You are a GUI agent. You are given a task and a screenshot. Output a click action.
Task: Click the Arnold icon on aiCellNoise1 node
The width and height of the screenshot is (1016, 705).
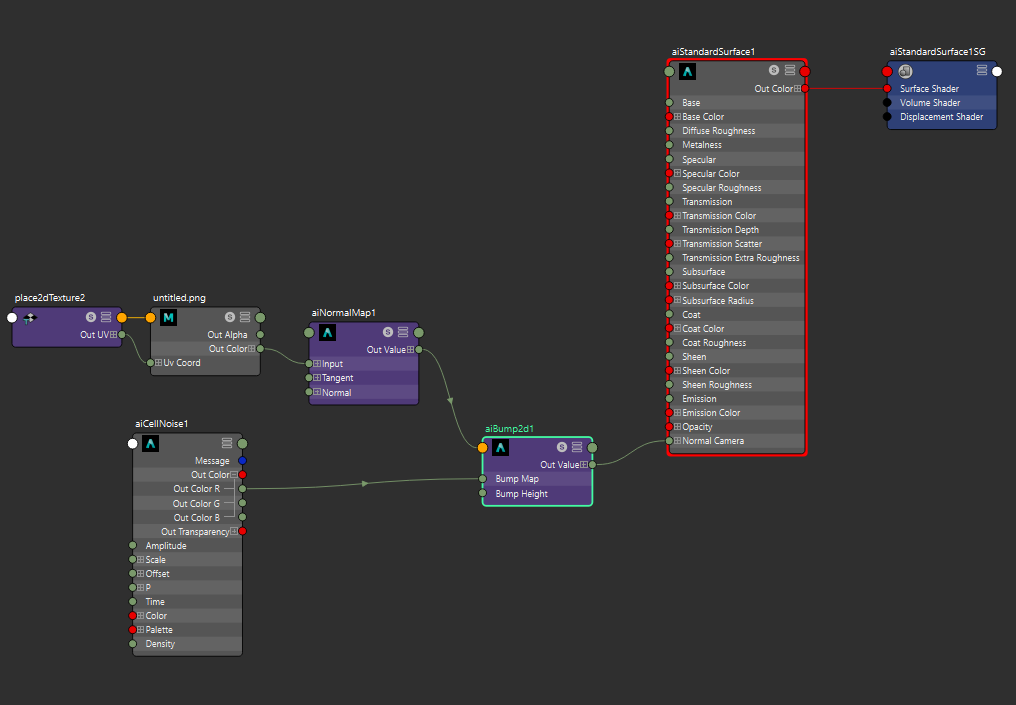click(x=151, y=443)
